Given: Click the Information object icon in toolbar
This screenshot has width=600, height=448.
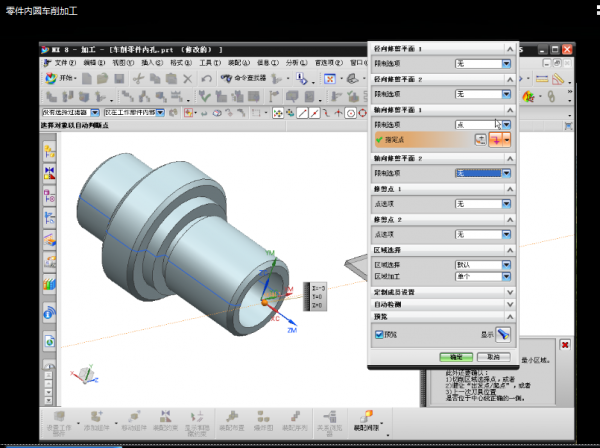Looking at the screenshot, I should [x=302, y=79].
